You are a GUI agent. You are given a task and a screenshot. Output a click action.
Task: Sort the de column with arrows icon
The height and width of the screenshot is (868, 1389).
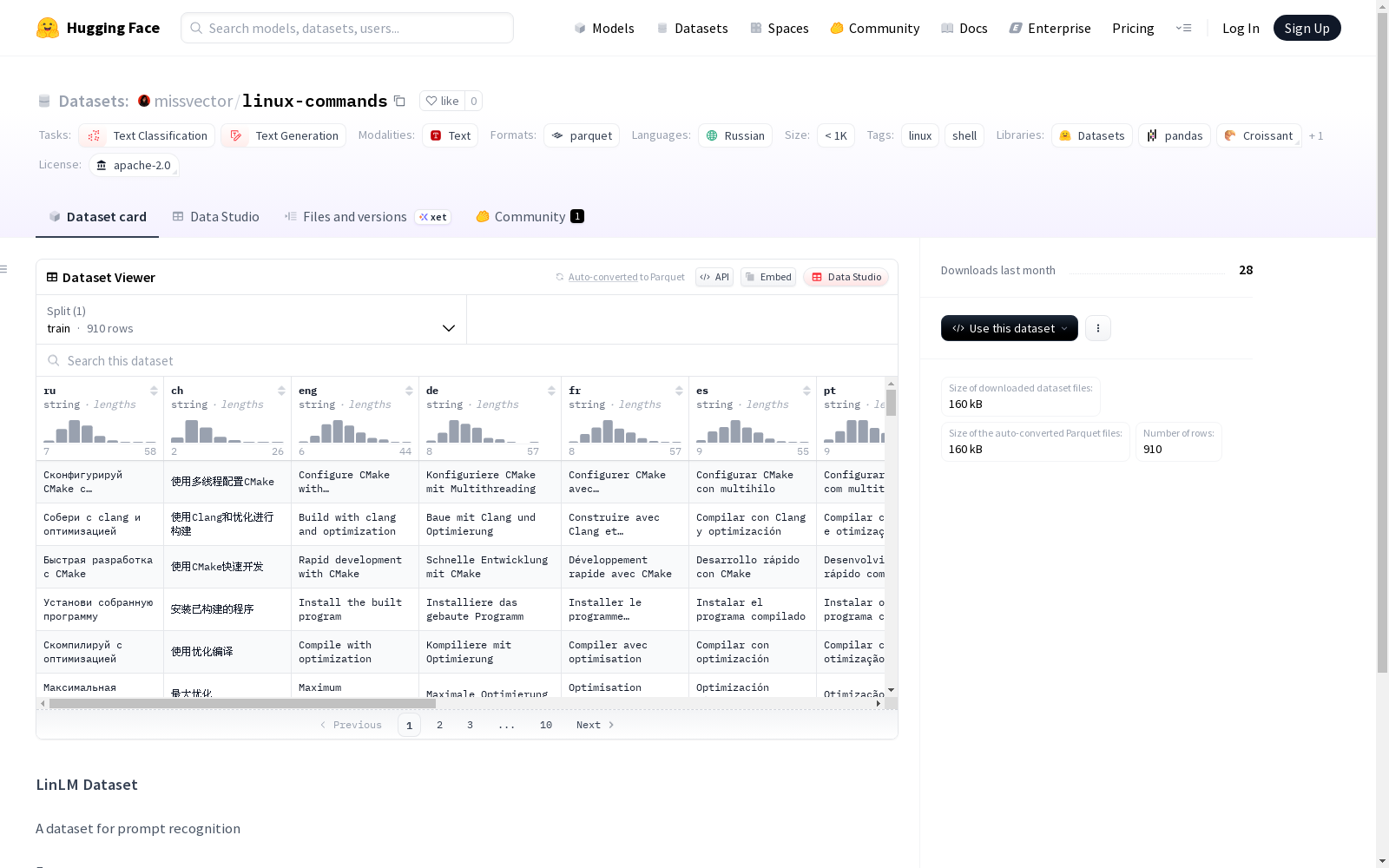551,391
